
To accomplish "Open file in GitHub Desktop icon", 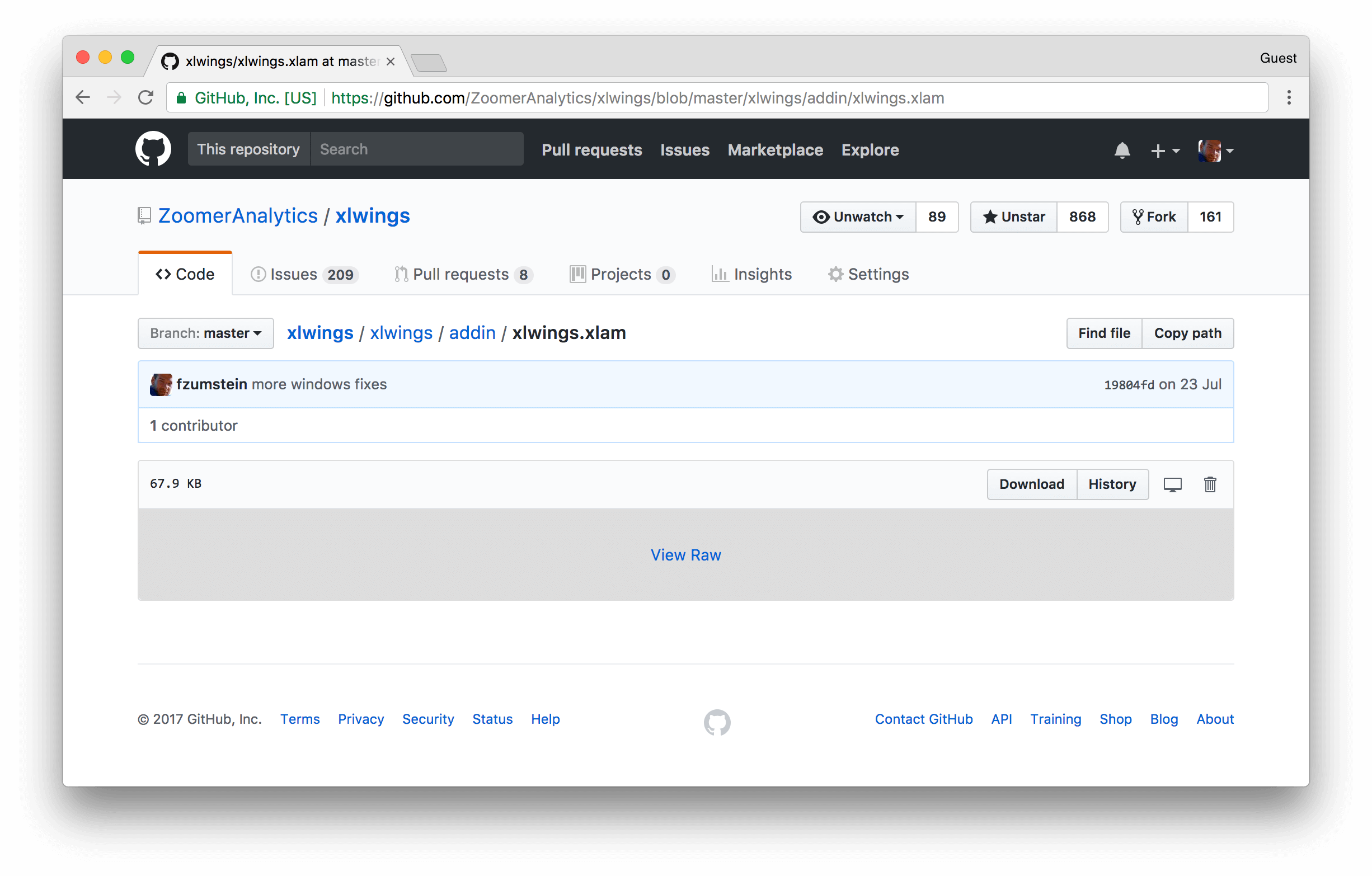I will point(1172,484).
